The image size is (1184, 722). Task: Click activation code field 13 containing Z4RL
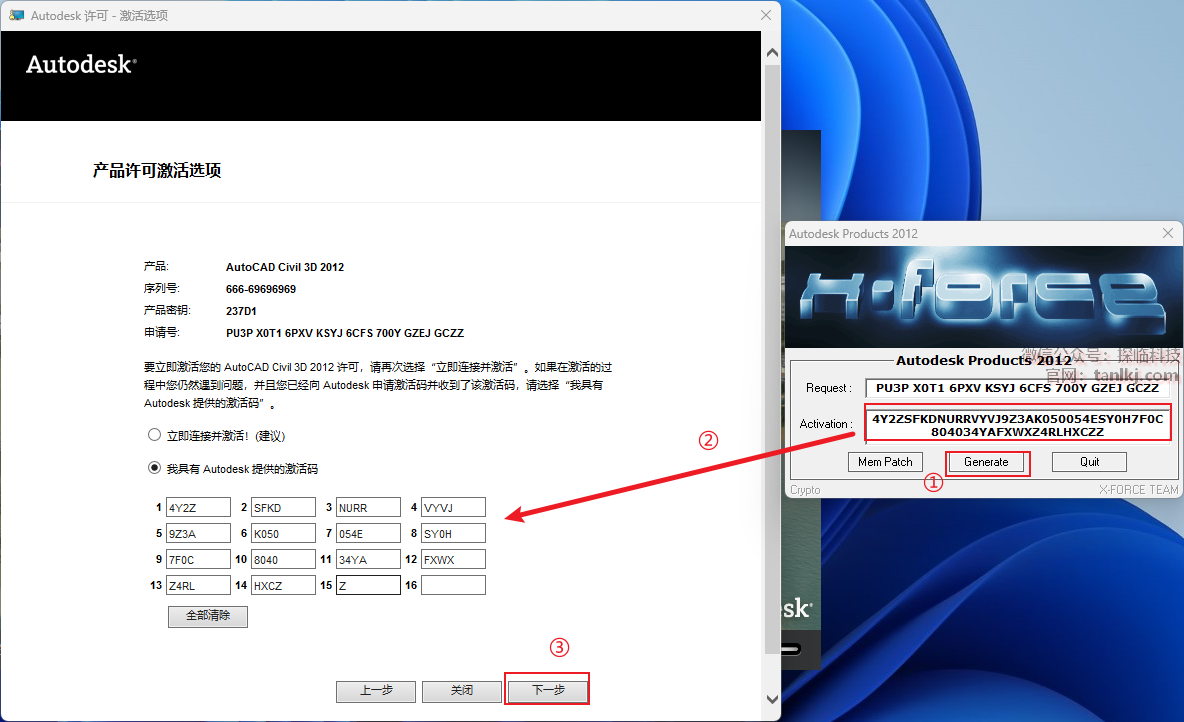pyautogui.click(x=198, y=585)
